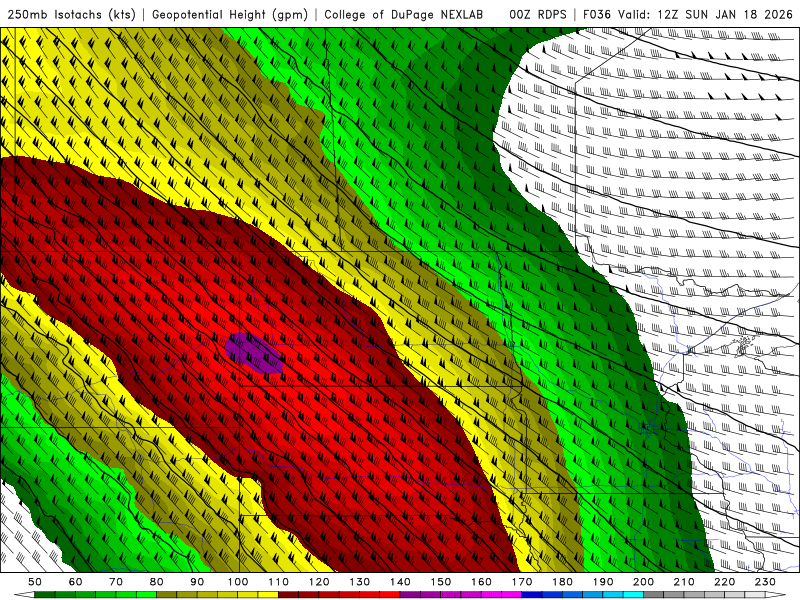Viewport: 800px width, 600px height.
Task: Click the "F036" forecast hour text
Action: (596, 15)
